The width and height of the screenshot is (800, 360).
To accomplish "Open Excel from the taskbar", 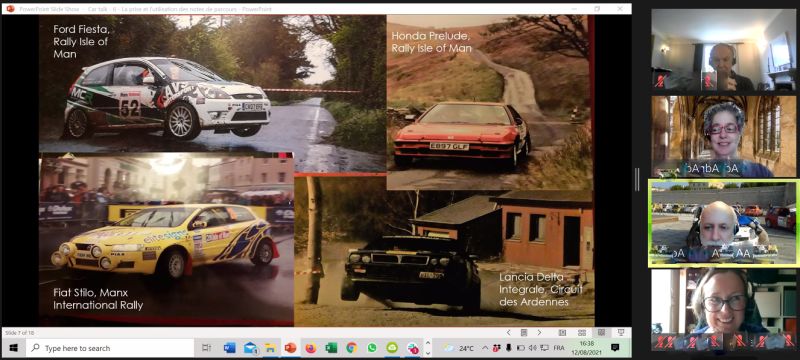I will click(331, 348).
